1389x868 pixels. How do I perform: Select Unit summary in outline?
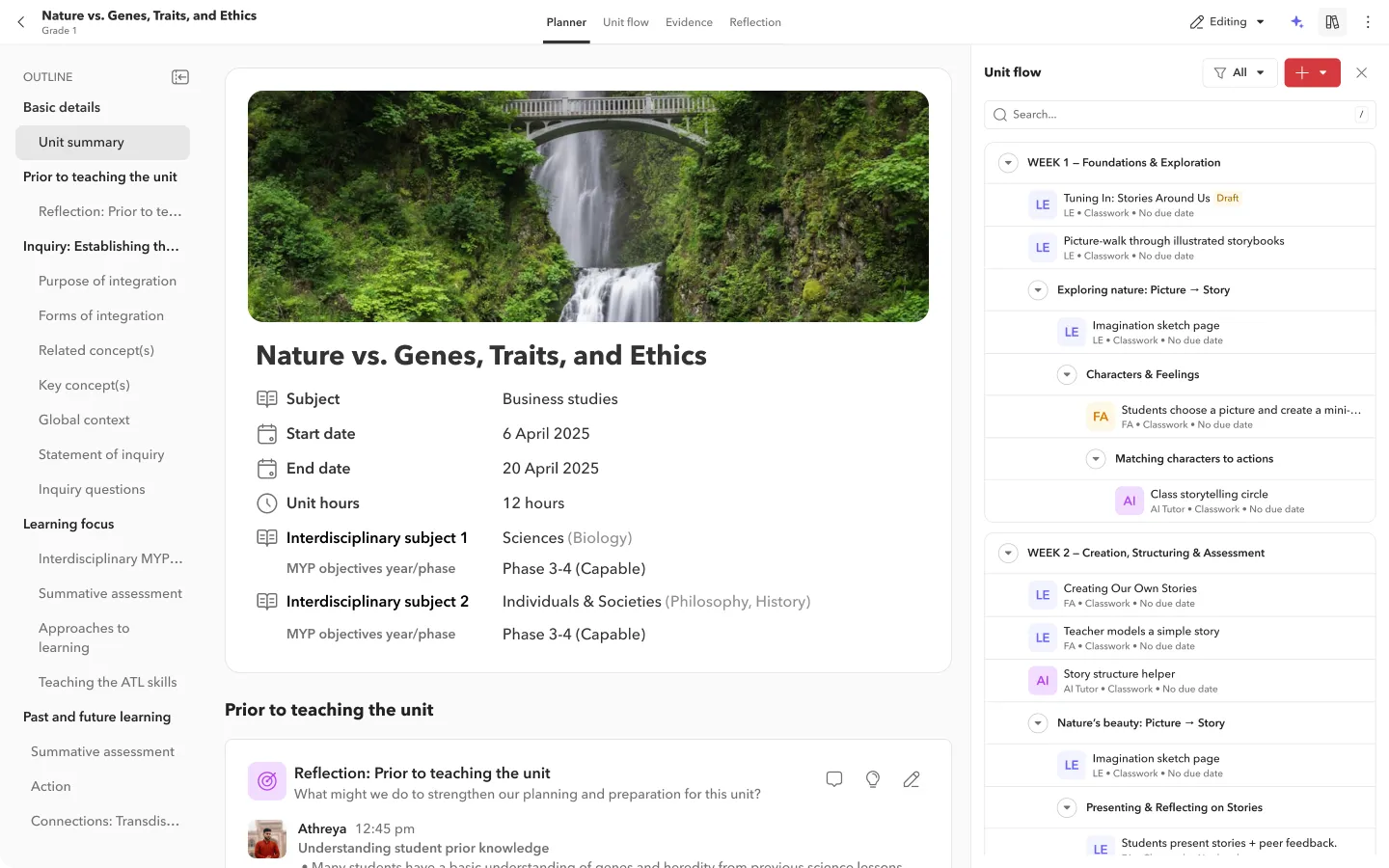tap(102, 143)
